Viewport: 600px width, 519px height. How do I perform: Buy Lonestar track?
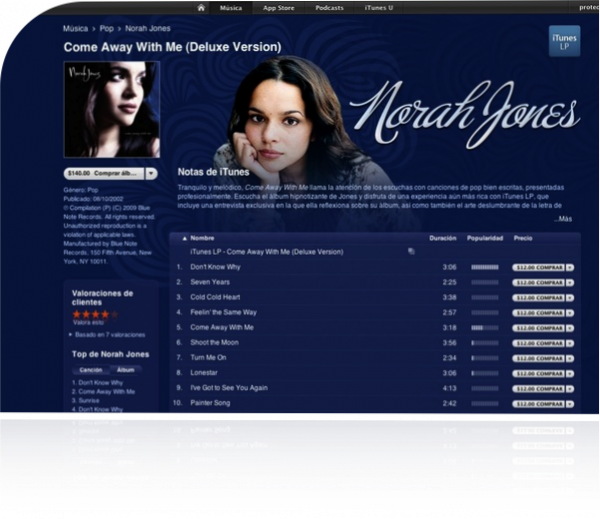[x=538, y=374]
